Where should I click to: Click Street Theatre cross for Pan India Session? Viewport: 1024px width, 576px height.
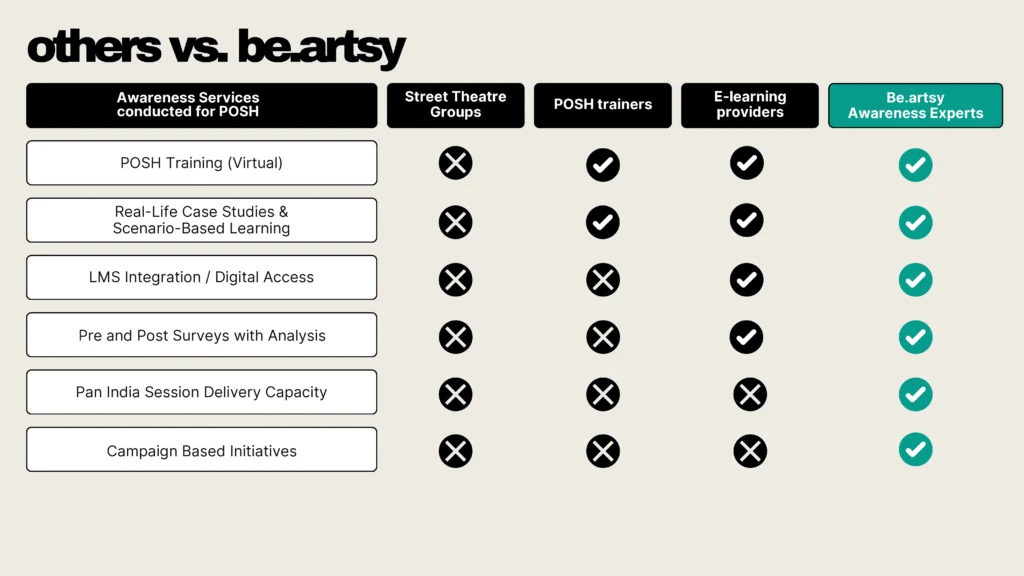[x=455, y=394]
